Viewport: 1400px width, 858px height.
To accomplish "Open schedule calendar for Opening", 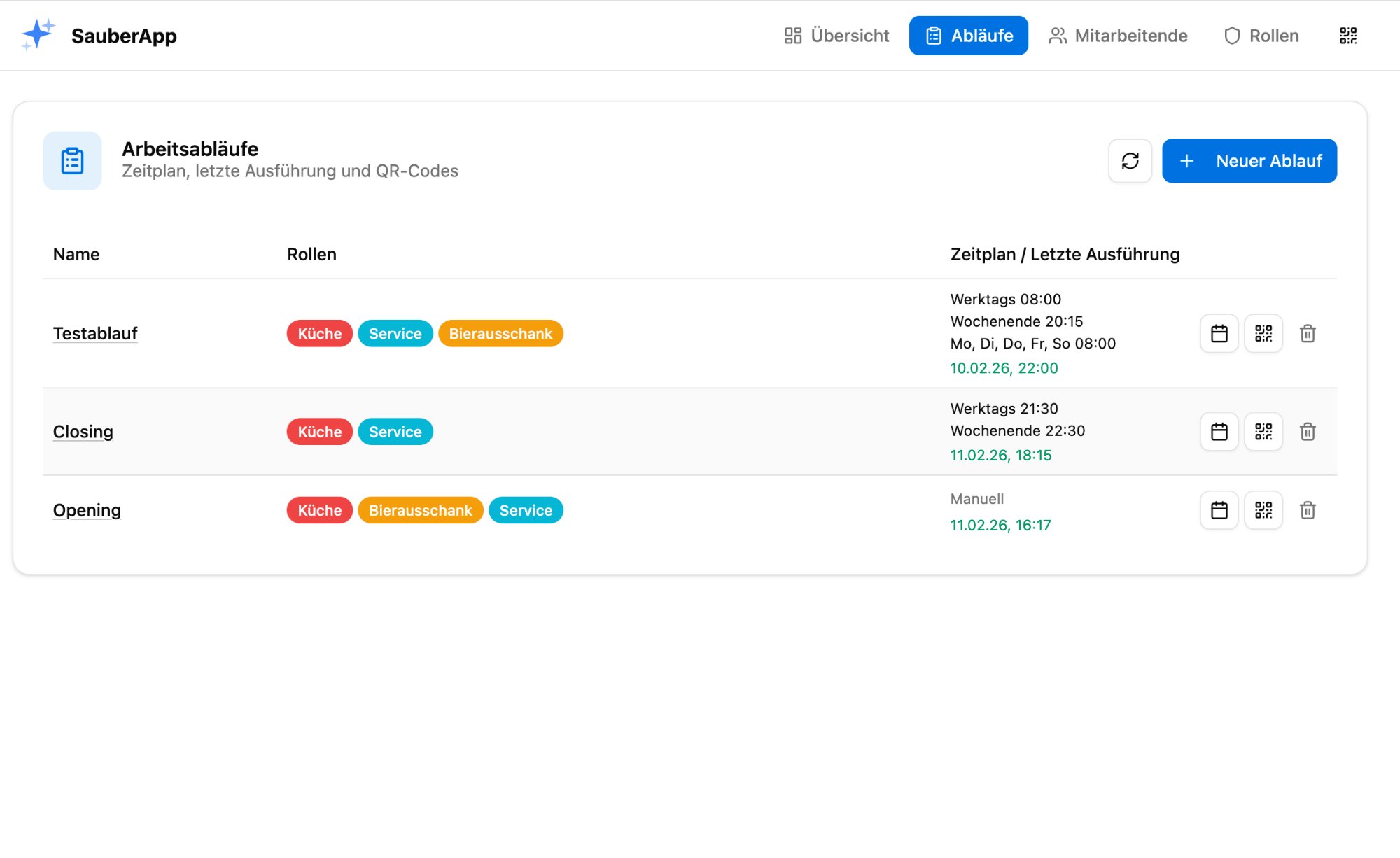I will tap(1219, 510).
